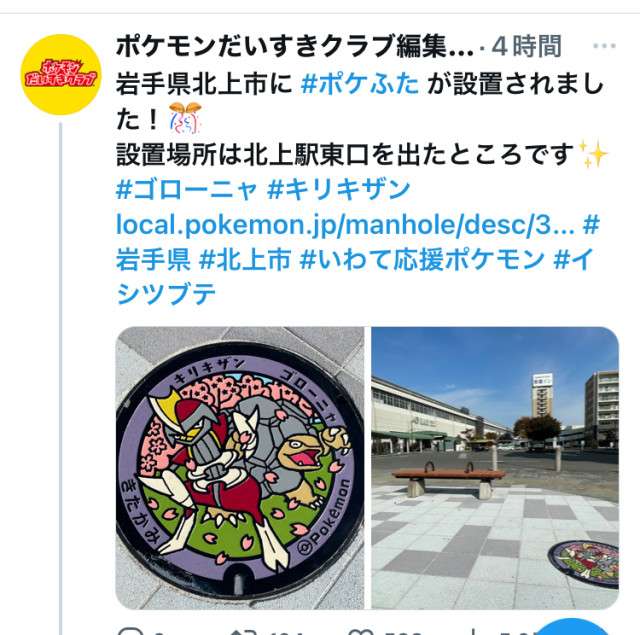The image size is (640, 635).
Task: Open the #ゴローニャ hashtag
Action: [187, 189]
